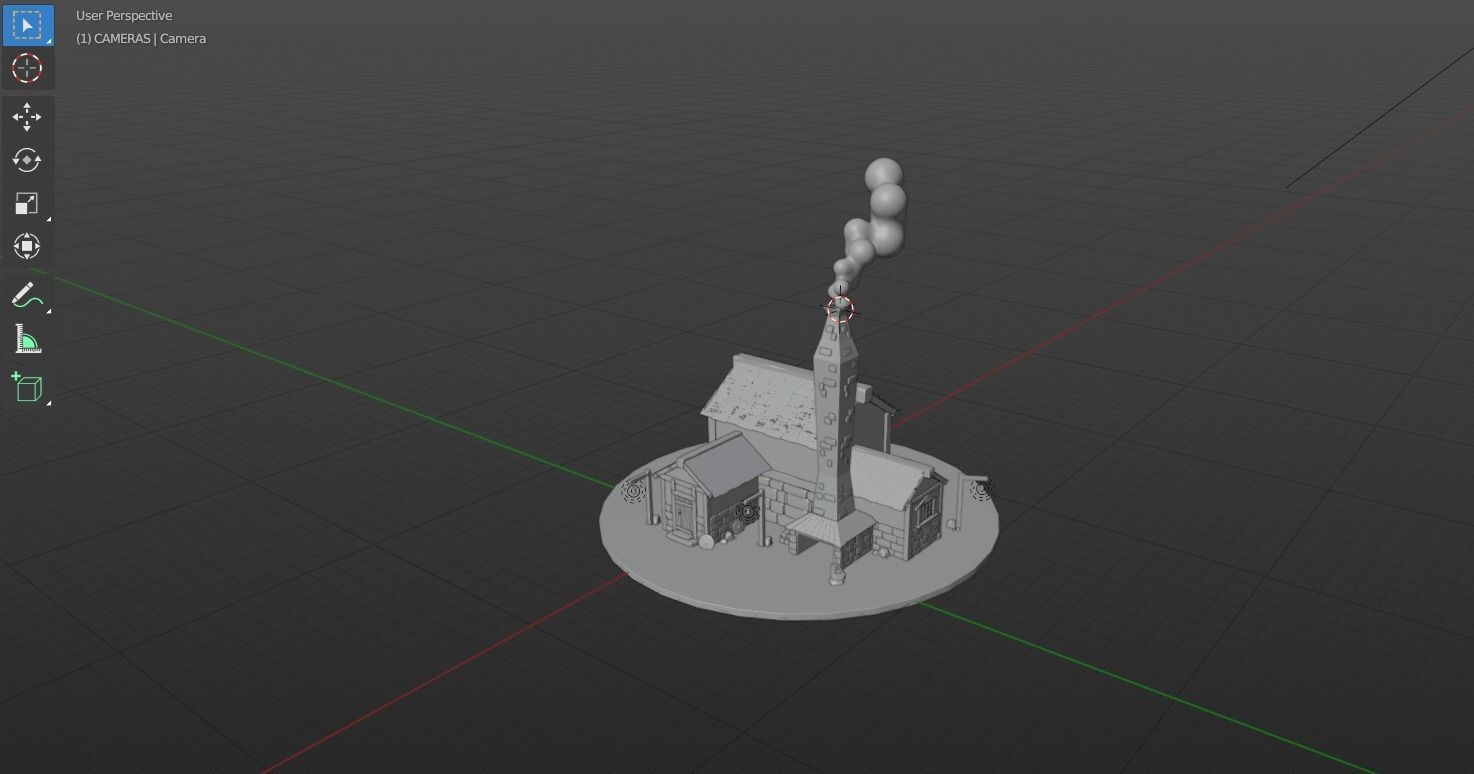This screenshot has width=1474, height=774.
Task: Pick the Rotate tool
Action: (x=27, y=160)
